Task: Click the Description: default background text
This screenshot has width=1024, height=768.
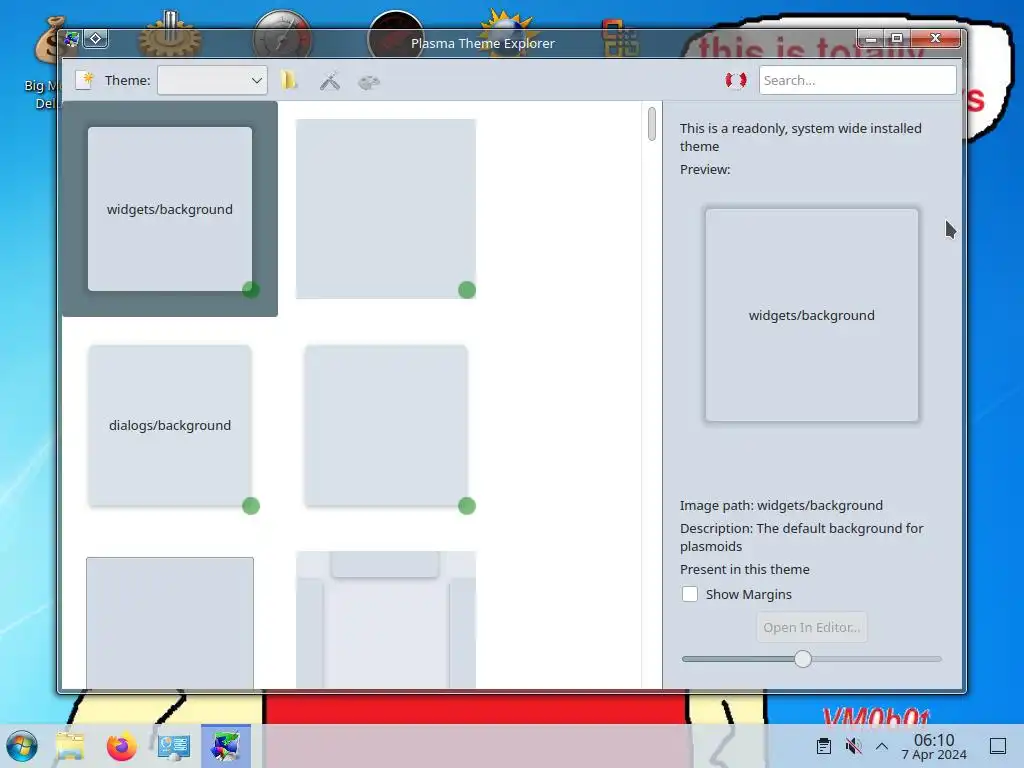Action: coord(801,537)
